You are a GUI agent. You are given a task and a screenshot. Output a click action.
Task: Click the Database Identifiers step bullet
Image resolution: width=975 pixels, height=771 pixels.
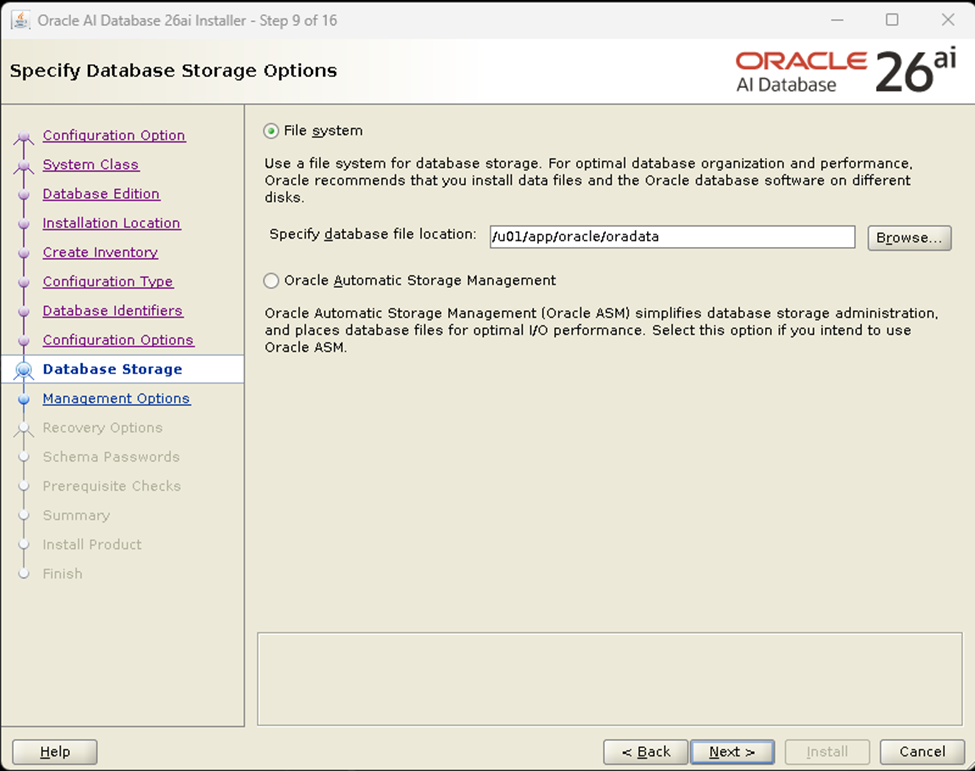point(24,311)
